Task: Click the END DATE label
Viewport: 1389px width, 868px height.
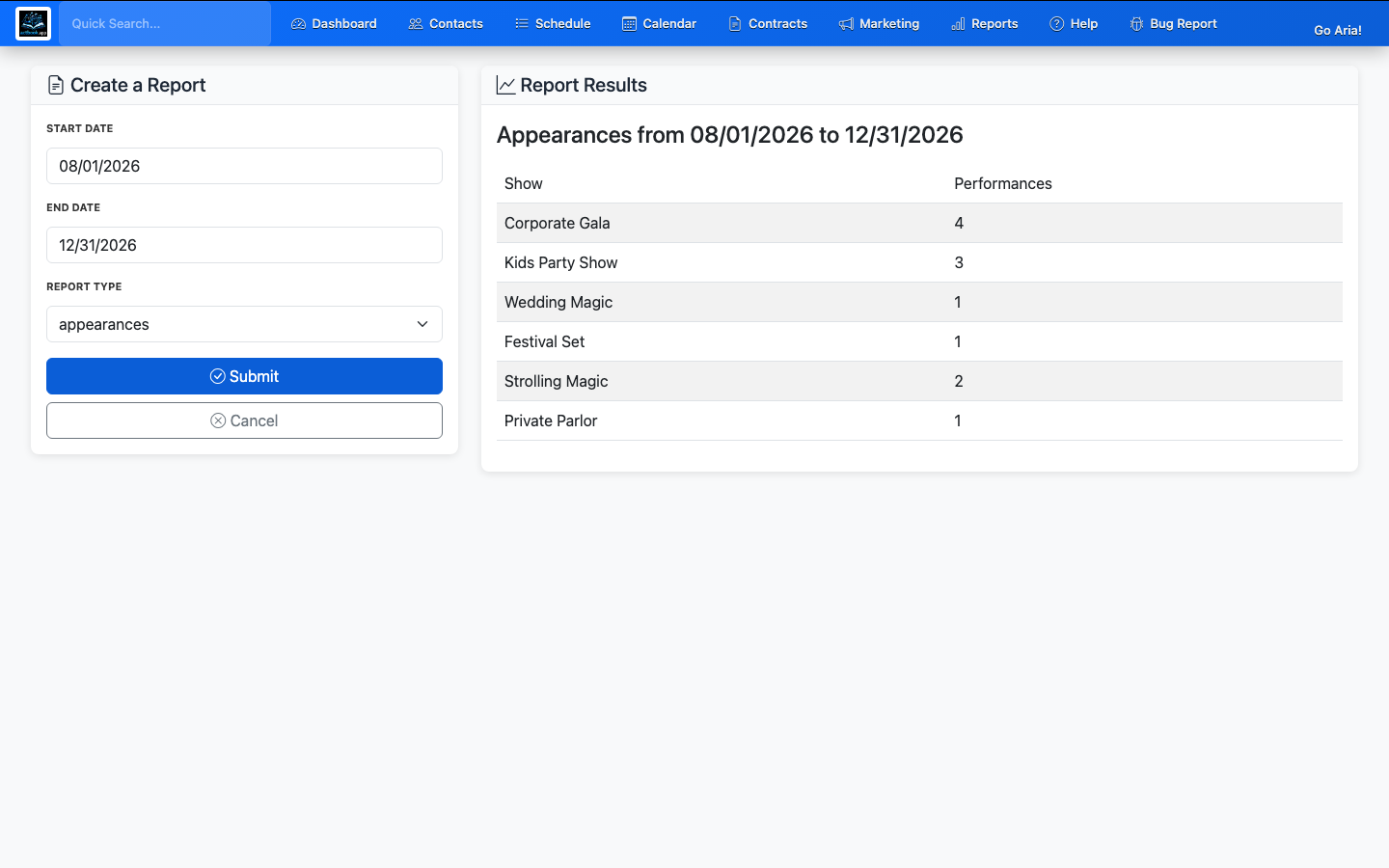Action: click(73, 207)
